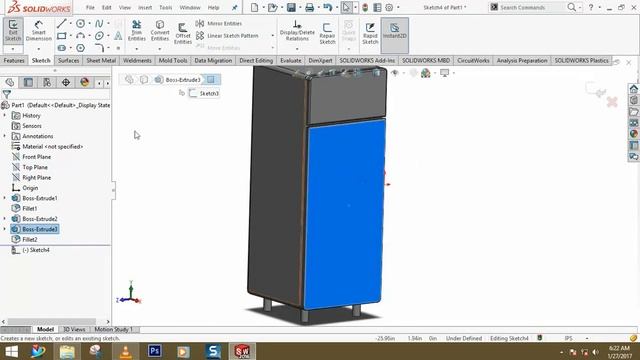Click Convert Entities tool
Viewport: 640px width, 360px height.
tap(160, 31)
